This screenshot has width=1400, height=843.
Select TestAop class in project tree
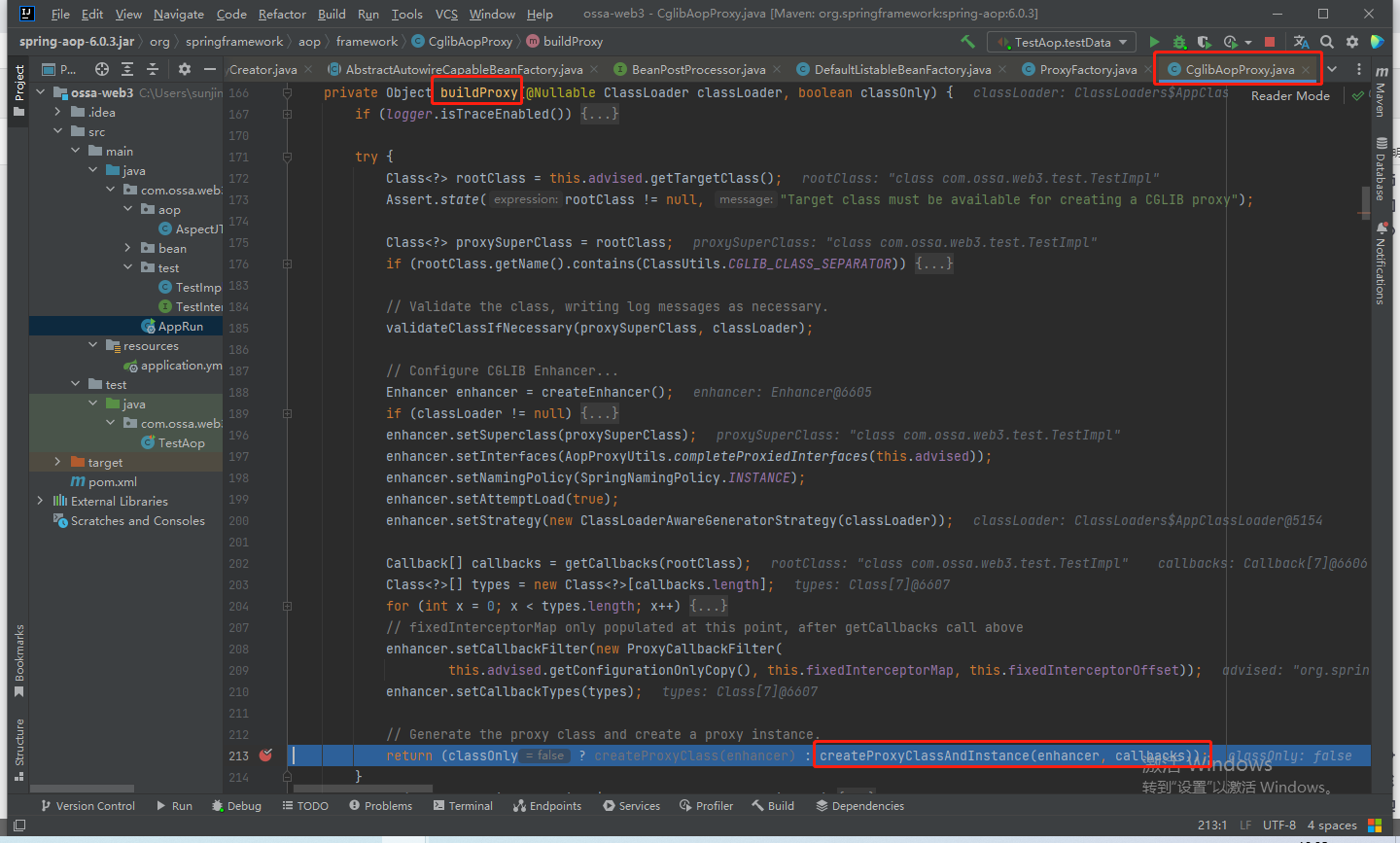point(182,442)
